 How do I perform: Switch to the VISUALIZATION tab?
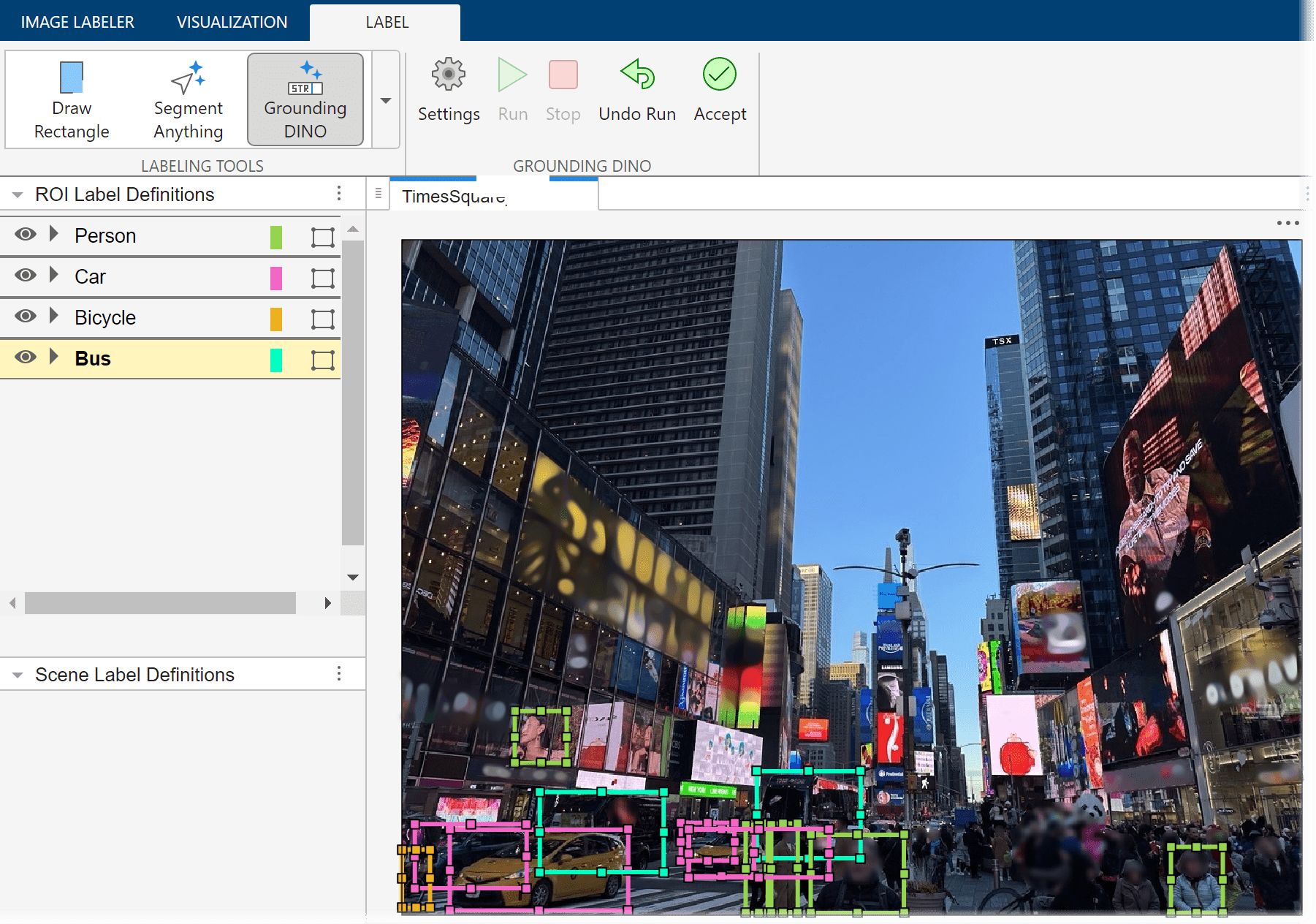231,21
